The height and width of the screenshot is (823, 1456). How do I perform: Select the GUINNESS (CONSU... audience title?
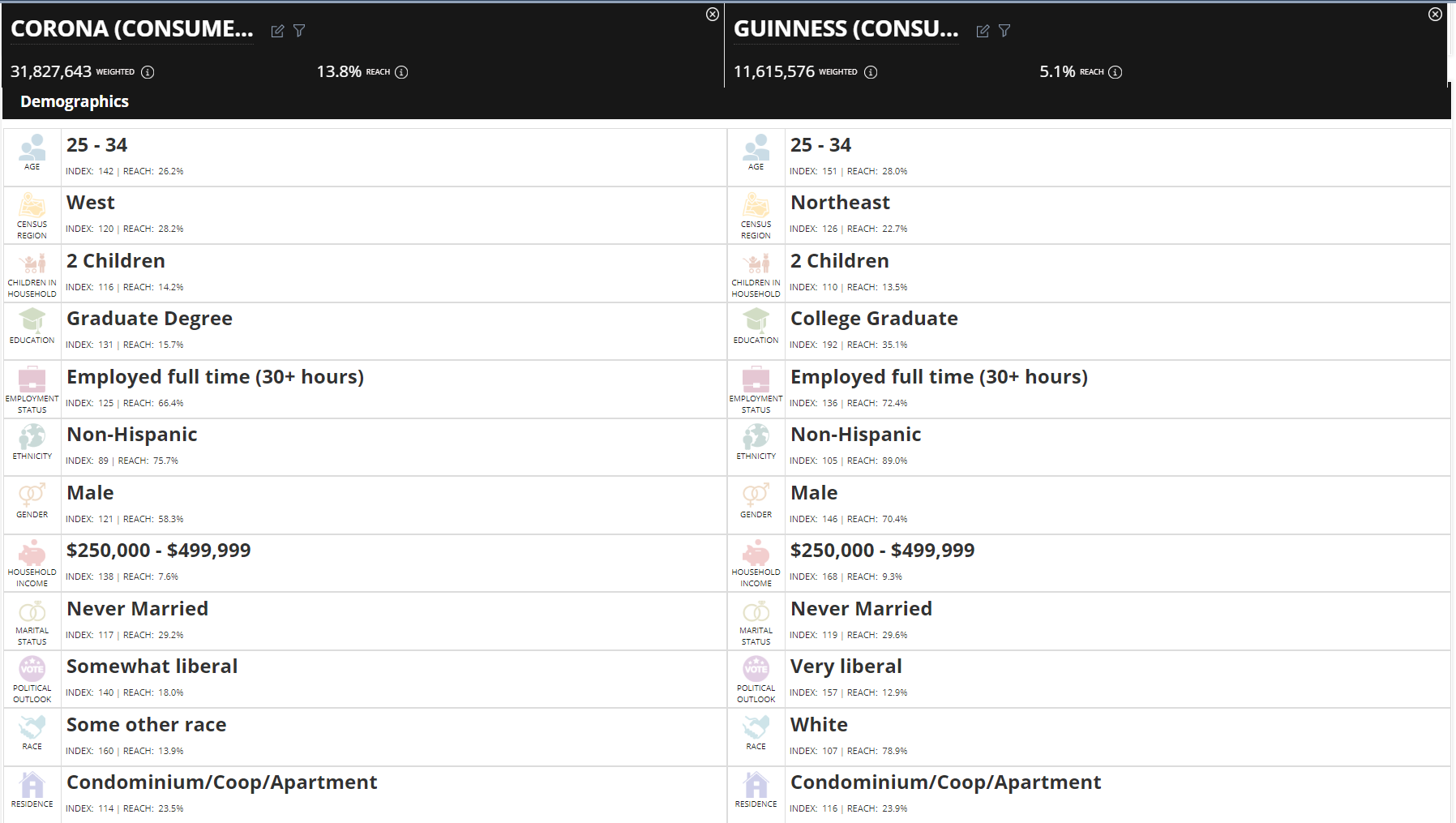(846, 29)
